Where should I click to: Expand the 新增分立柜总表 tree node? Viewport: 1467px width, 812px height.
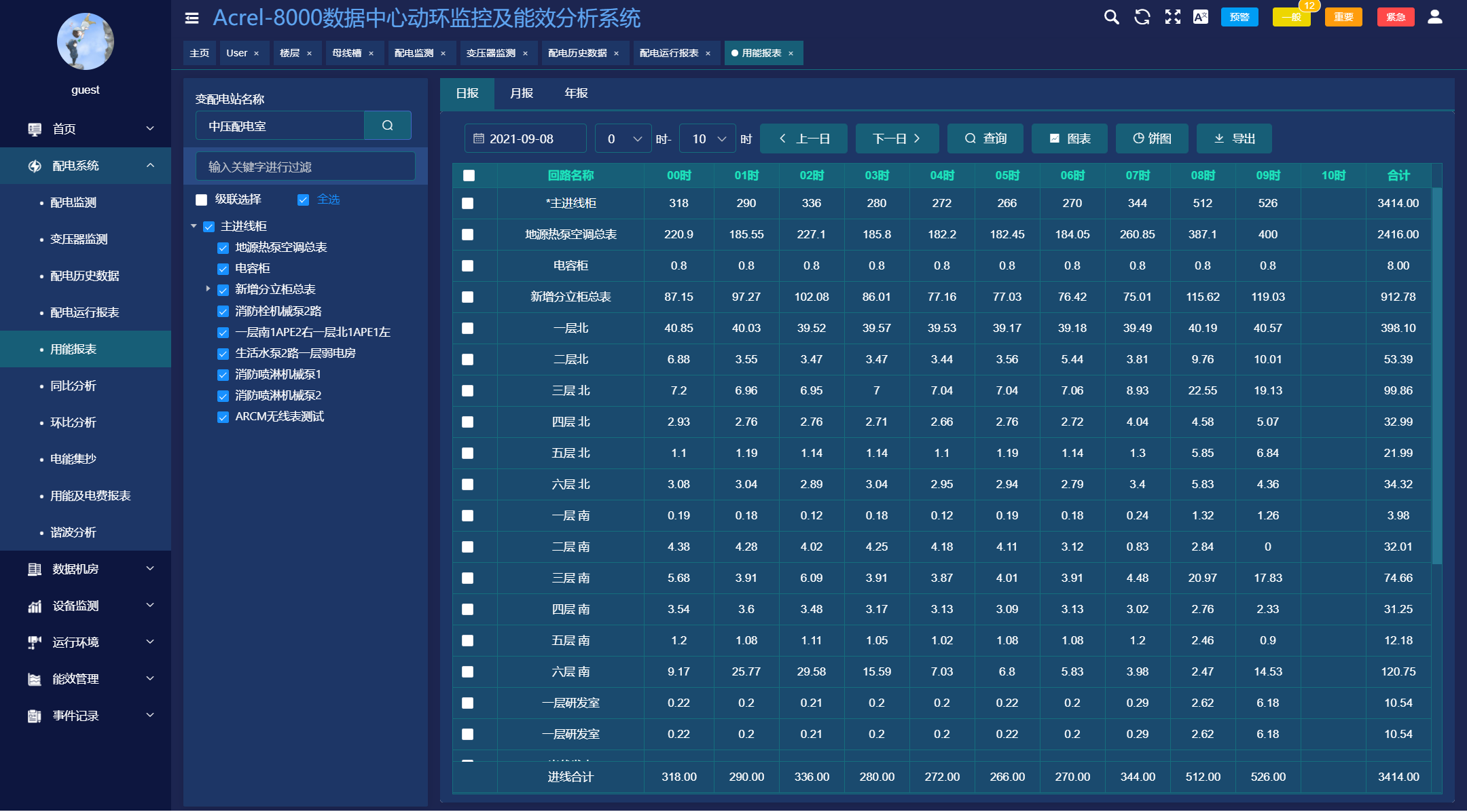(x=208, y=289)
